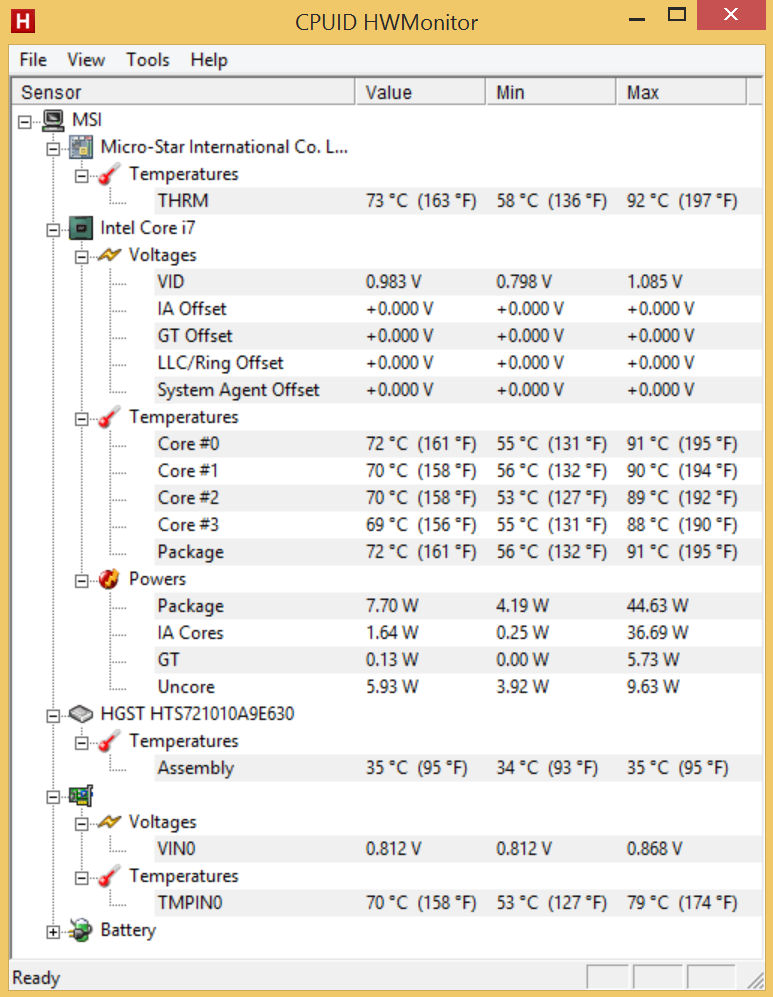Click the Intel Core i7 chip icon

(81, 228)
